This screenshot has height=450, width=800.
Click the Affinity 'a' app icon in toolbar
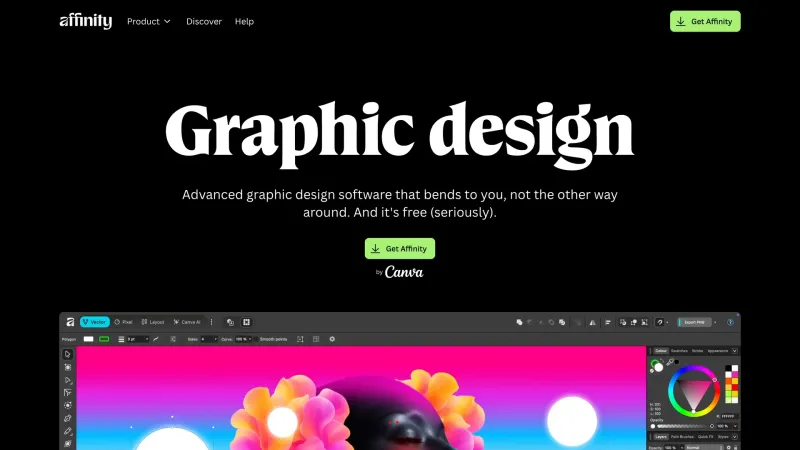(x=70, y=322)
